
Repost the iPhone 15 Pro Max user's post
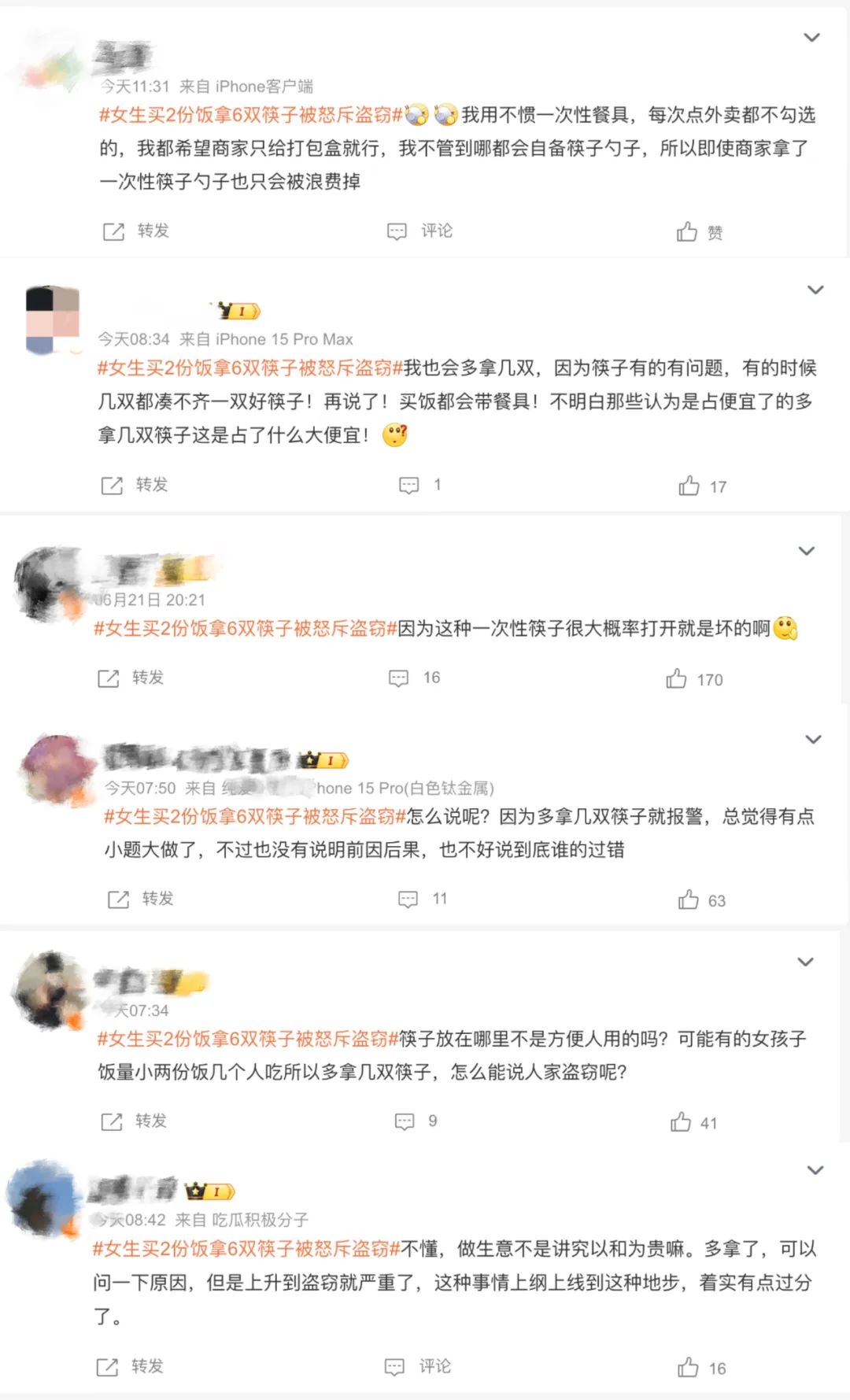(x=135, y=485)
